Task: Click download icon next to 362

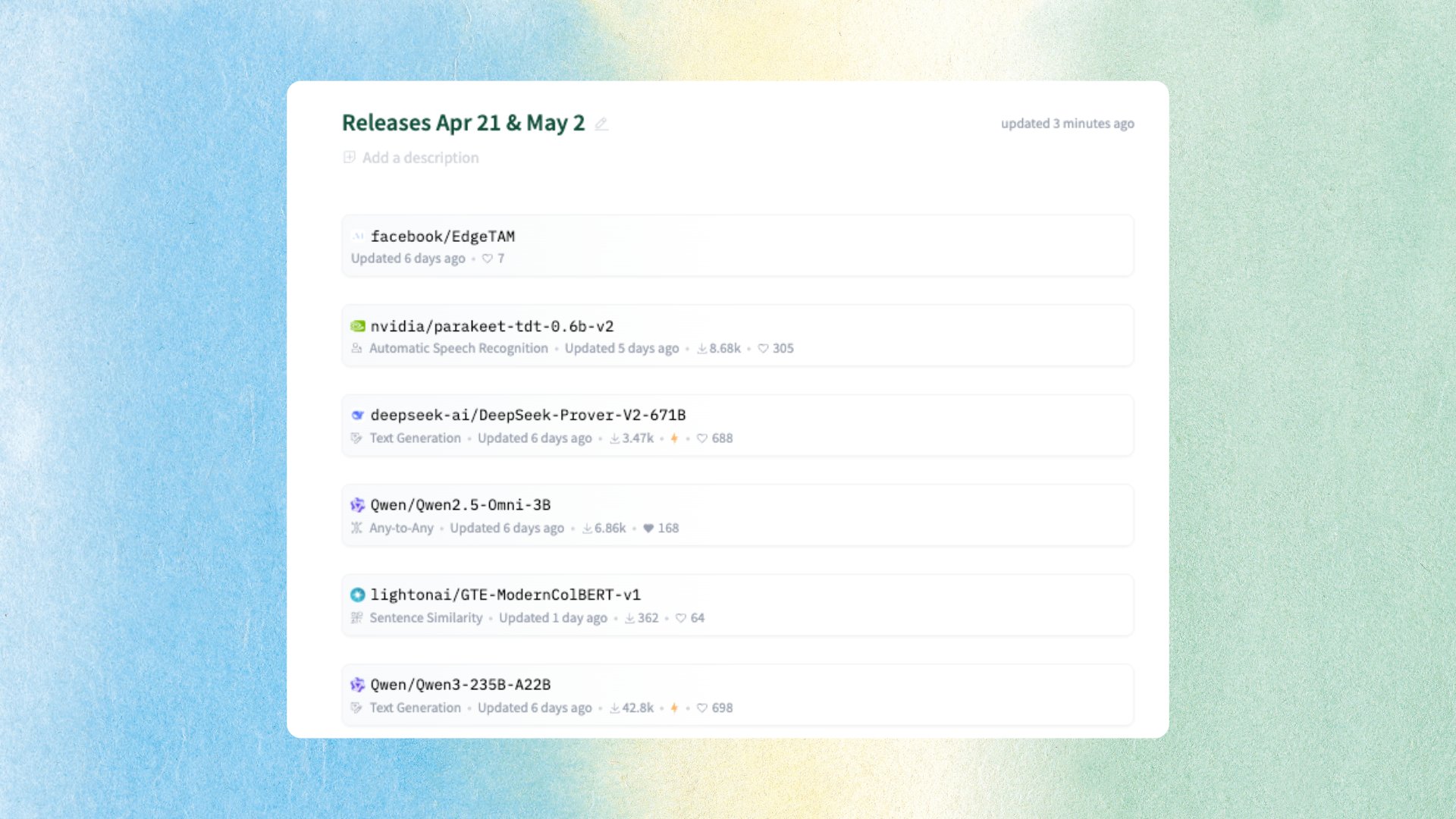Action: click(x=630, y=618)
